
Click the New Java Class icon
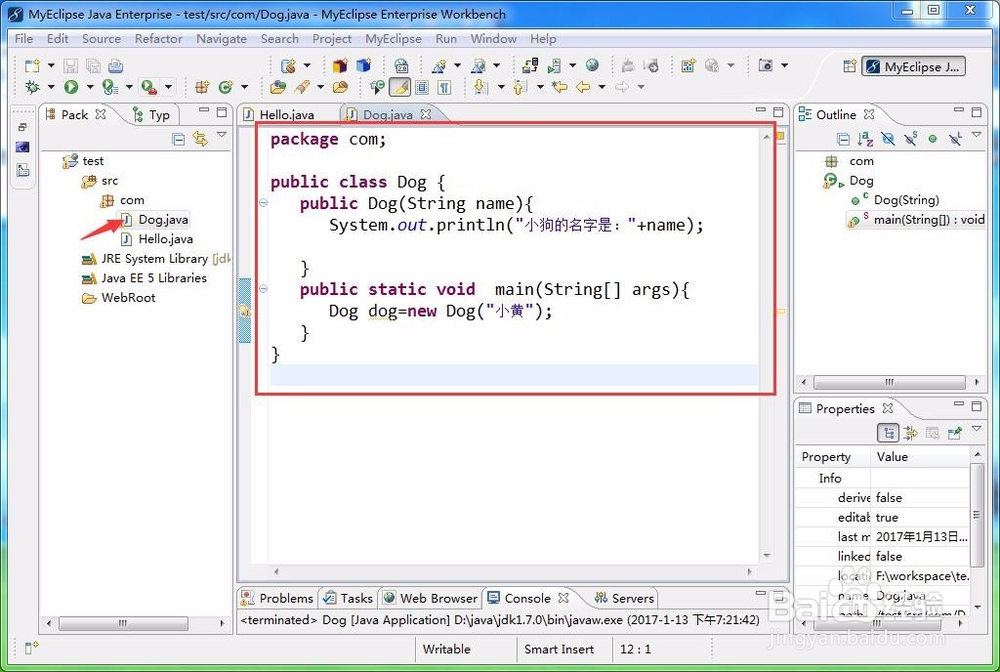[x=225, y=87]
